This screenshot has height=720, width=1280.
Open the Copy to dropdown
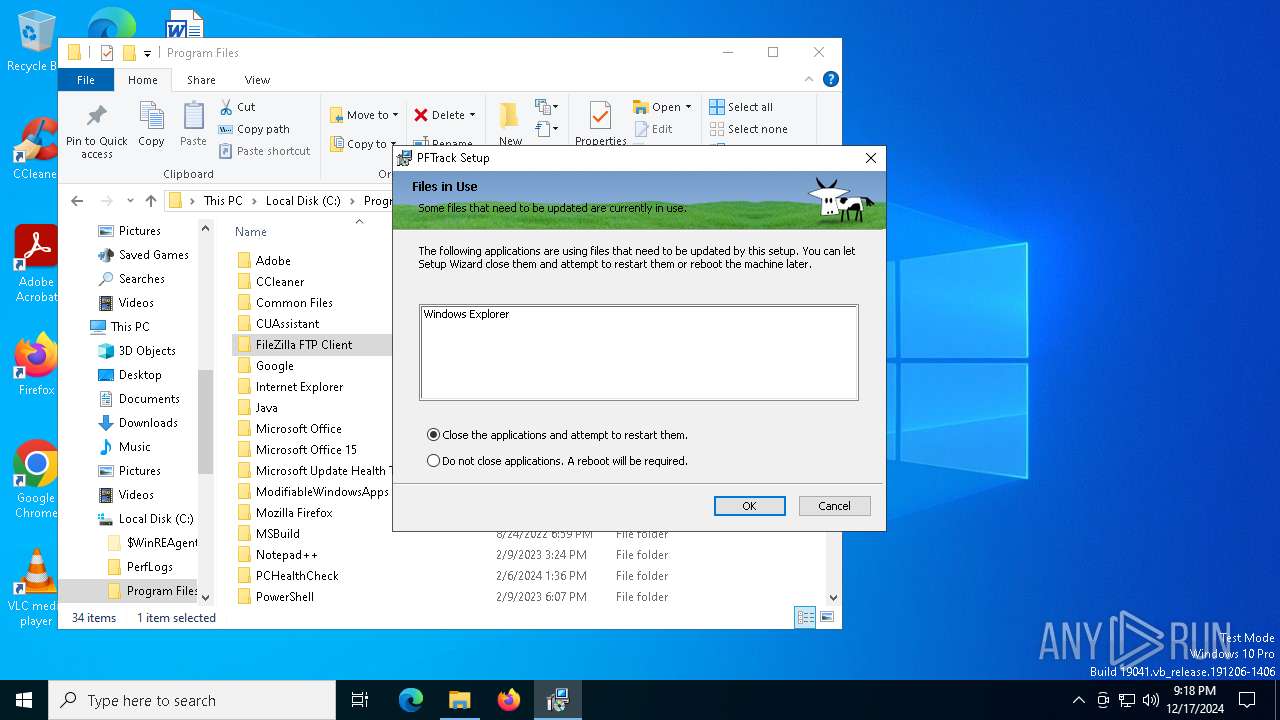(364, 144)
